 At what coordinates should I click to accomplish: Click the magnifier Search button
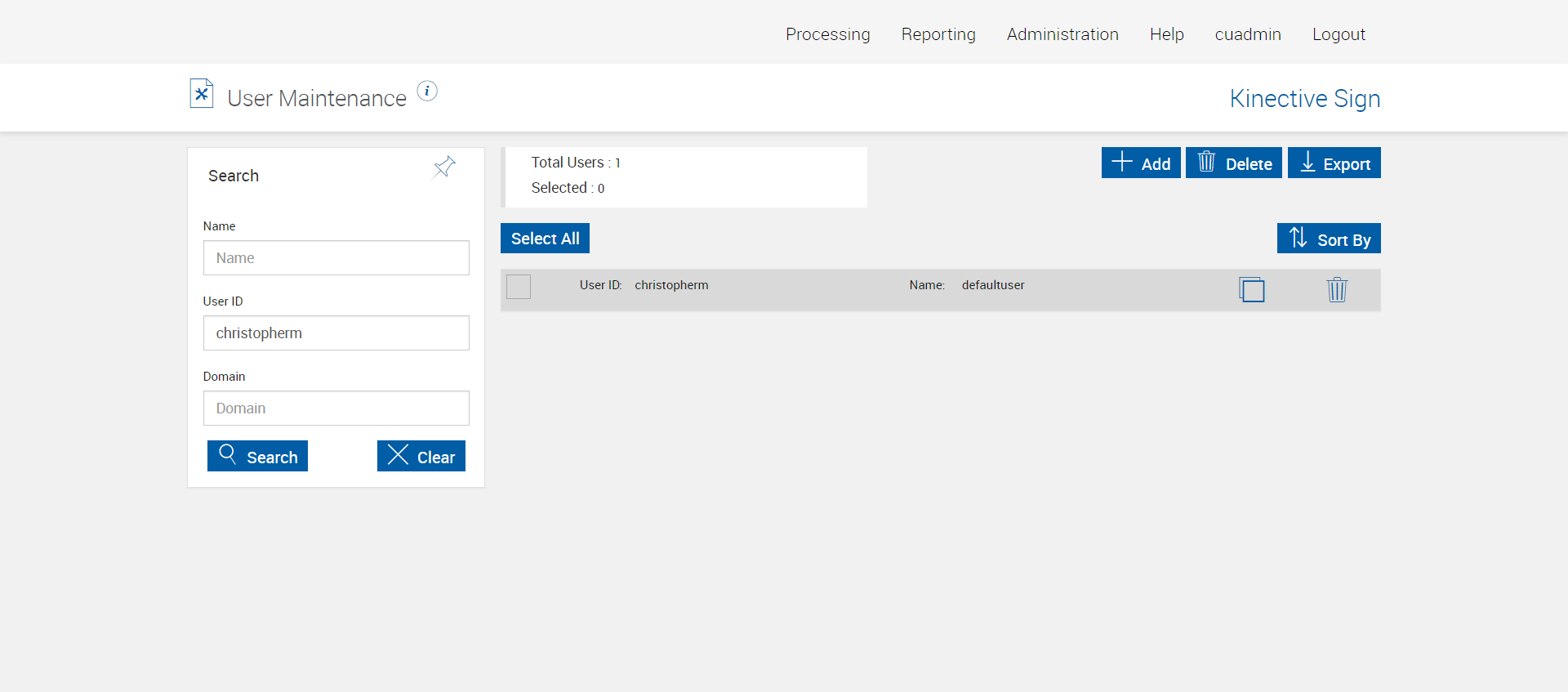pyautogui.click(x=257, y=456)
